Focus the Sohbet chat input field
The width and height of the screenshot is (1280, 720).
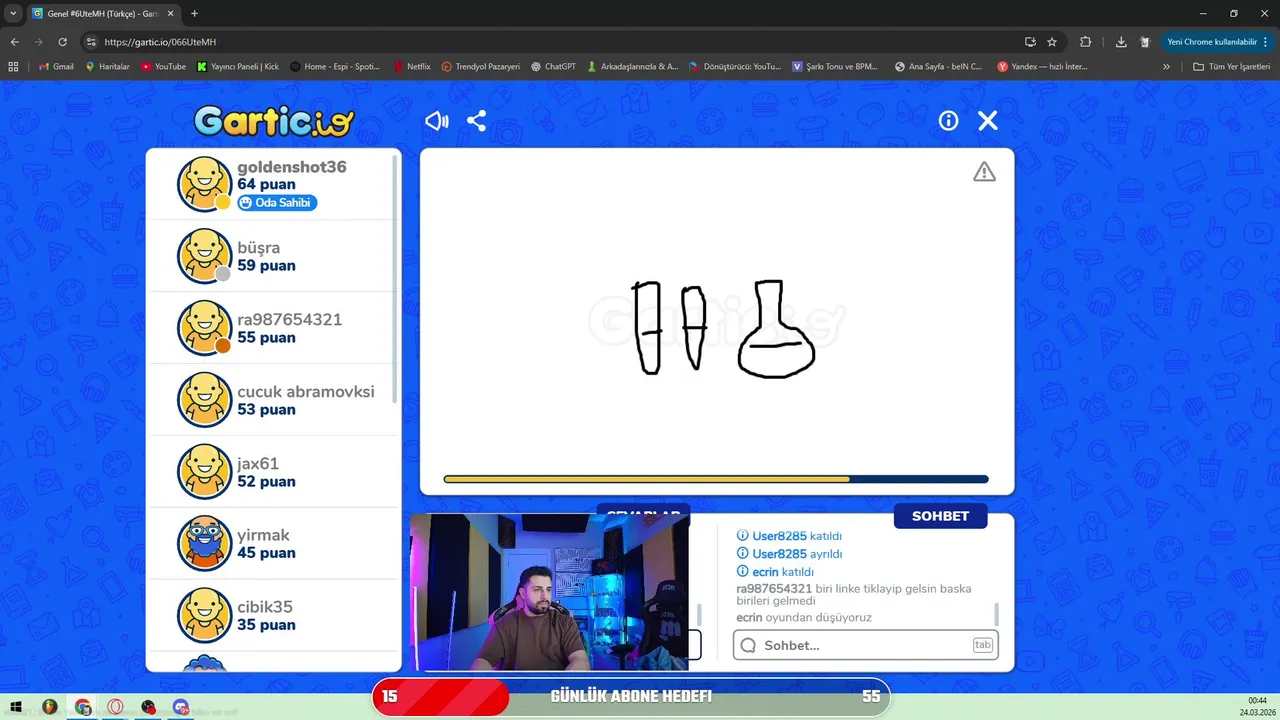tap(866, 645)
